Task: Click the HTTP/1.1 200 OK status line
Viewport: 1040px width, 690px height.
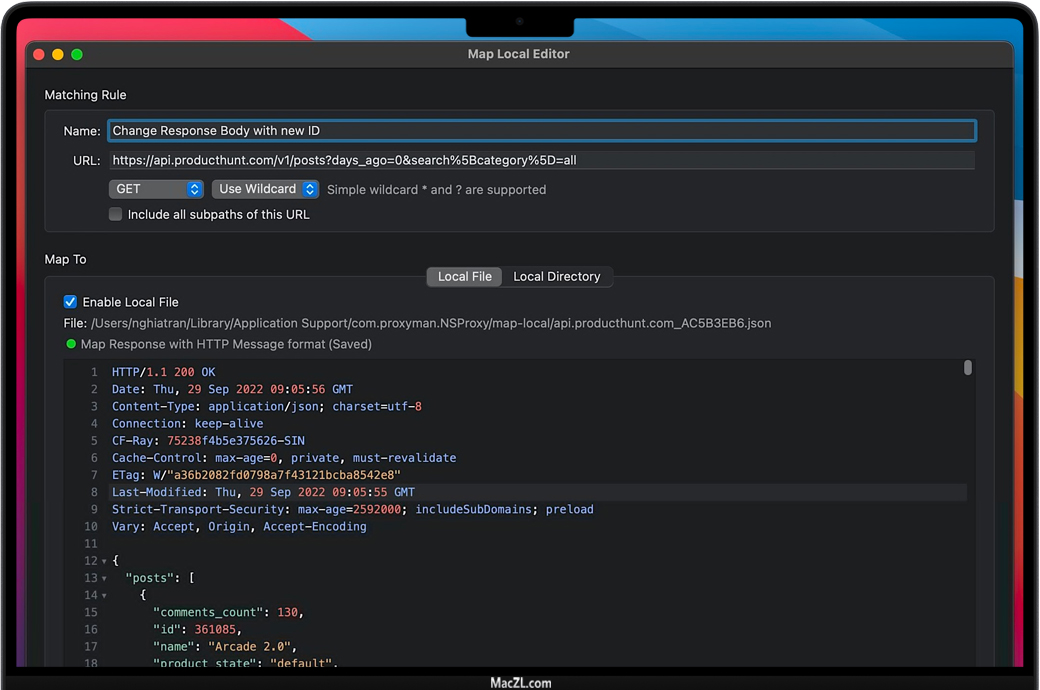Action: [163, 372]
